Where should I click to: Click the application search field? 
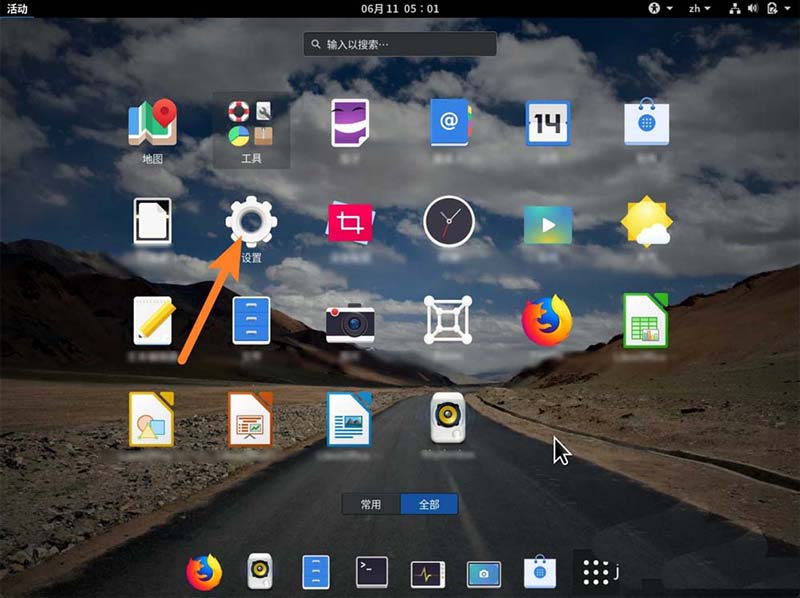400,44
